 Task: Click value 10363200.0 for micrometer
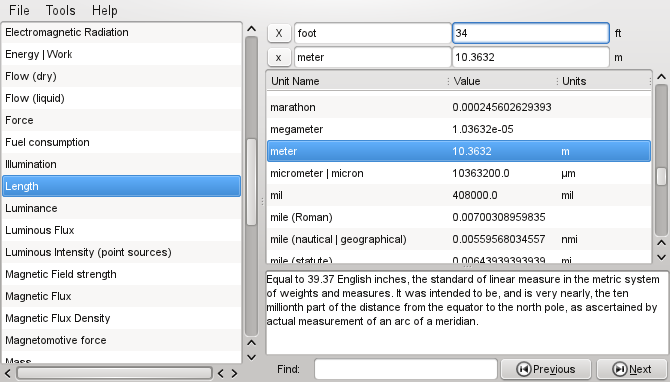(x=481, y=173)
